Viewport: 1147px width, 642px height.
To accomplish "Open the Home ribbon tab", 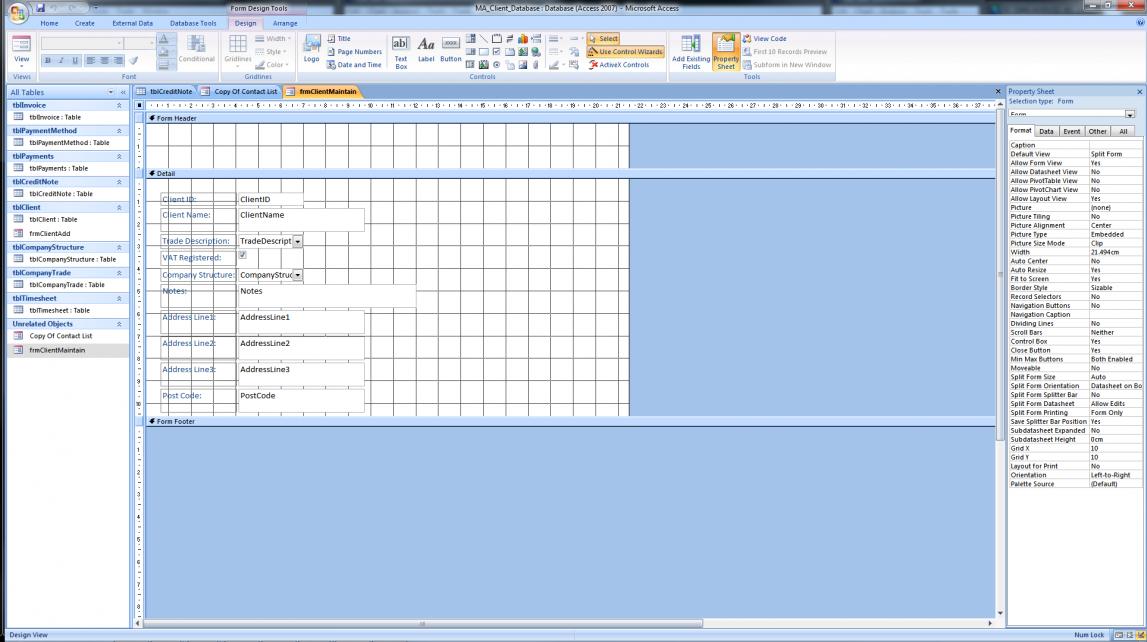I will [49, 23].
